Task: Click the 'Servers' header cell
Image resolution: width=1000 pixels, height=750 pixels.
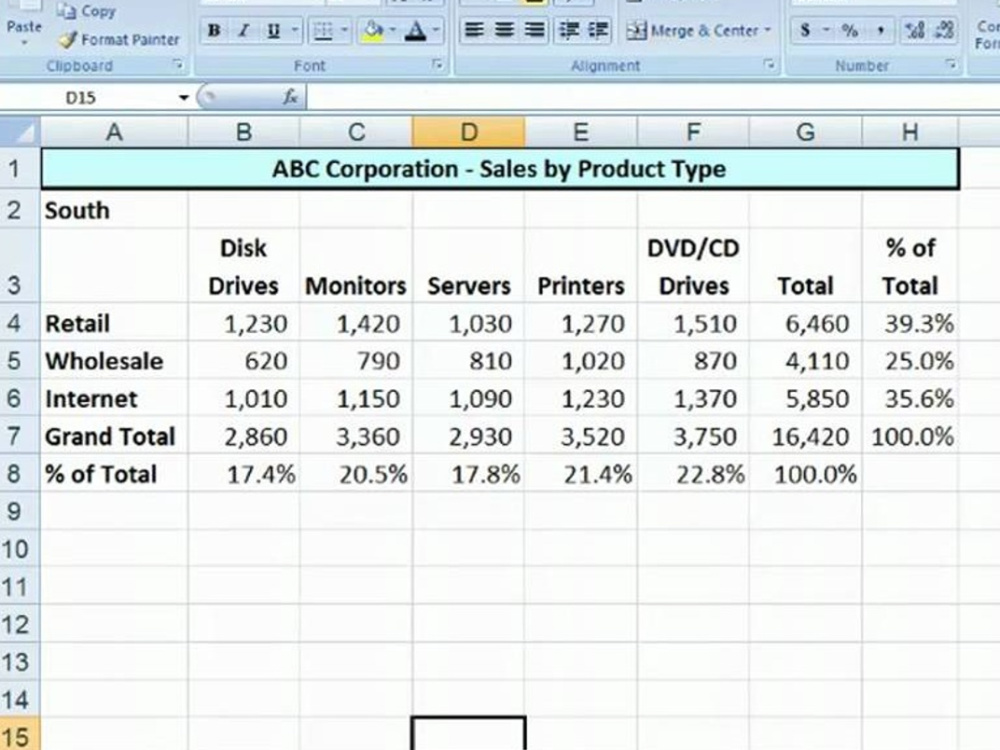Action: click(x=469, y=266)
